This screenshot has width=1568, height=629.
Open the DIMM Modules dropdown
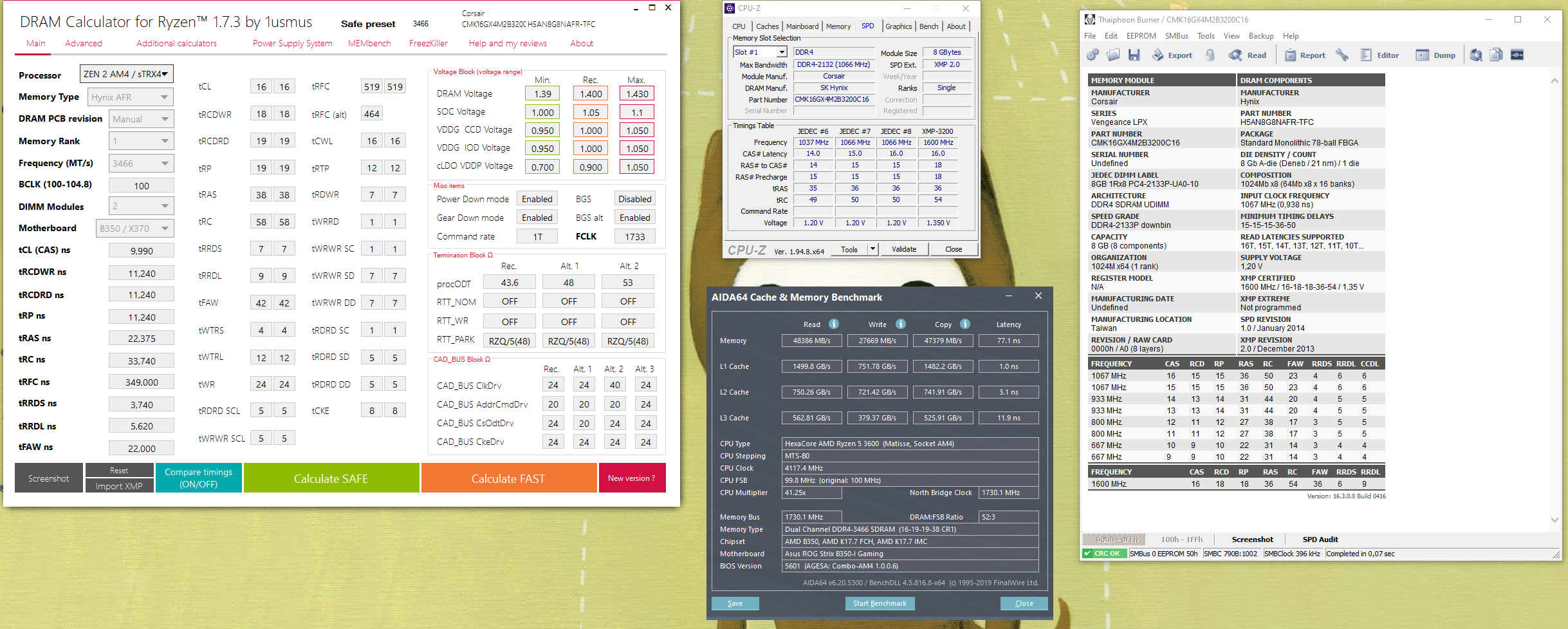[x=141, y=206]
